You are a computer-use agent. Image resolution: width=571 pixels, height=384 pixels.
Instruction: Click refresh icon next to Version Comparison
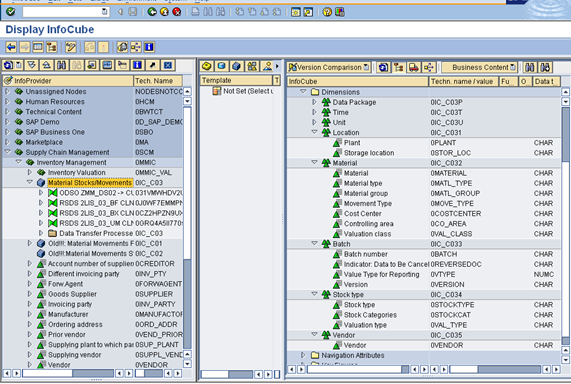(x=383, y=67)
